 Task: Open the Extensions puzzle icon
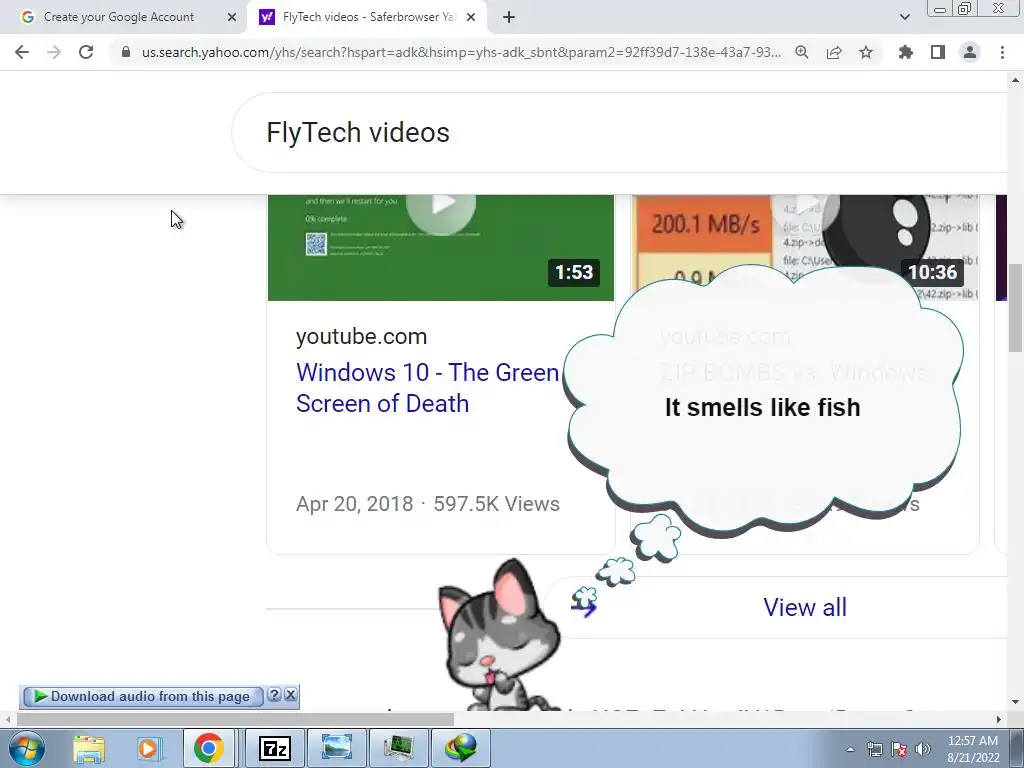(906, 52)
